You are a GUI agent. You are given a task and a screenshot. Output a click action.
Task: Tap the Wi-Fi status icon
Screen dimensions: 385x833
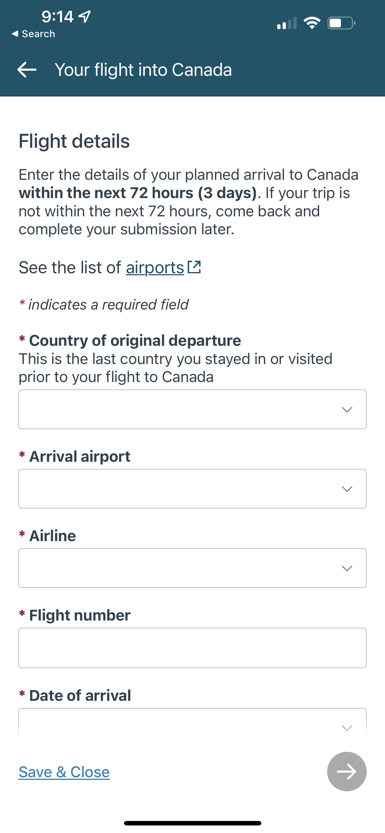pyautogui.click(x=312, y=23)
